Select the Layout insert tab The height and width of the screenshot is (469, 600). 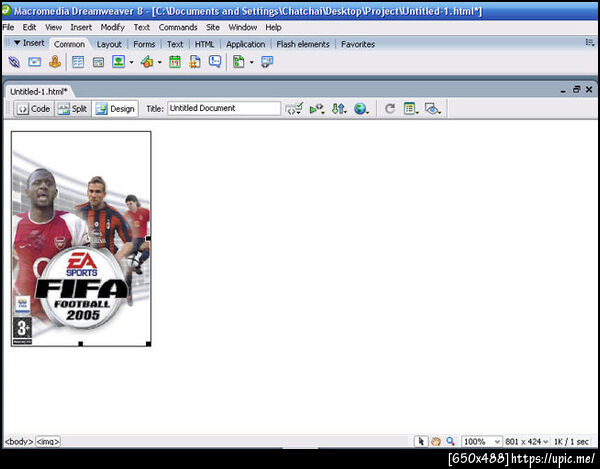109,44
